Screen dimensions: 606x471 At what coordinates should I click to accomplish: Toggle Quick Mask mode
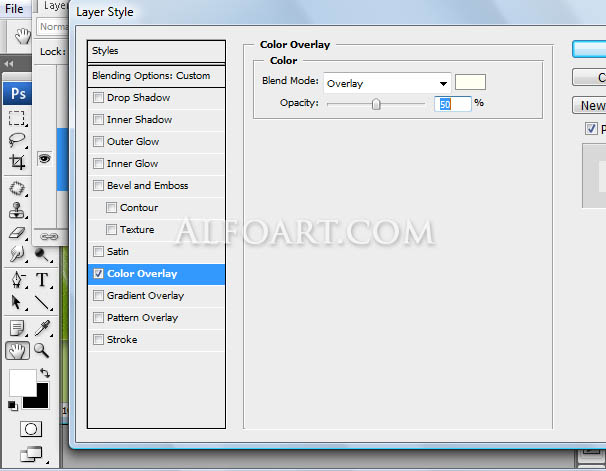[x=31, y=429]
